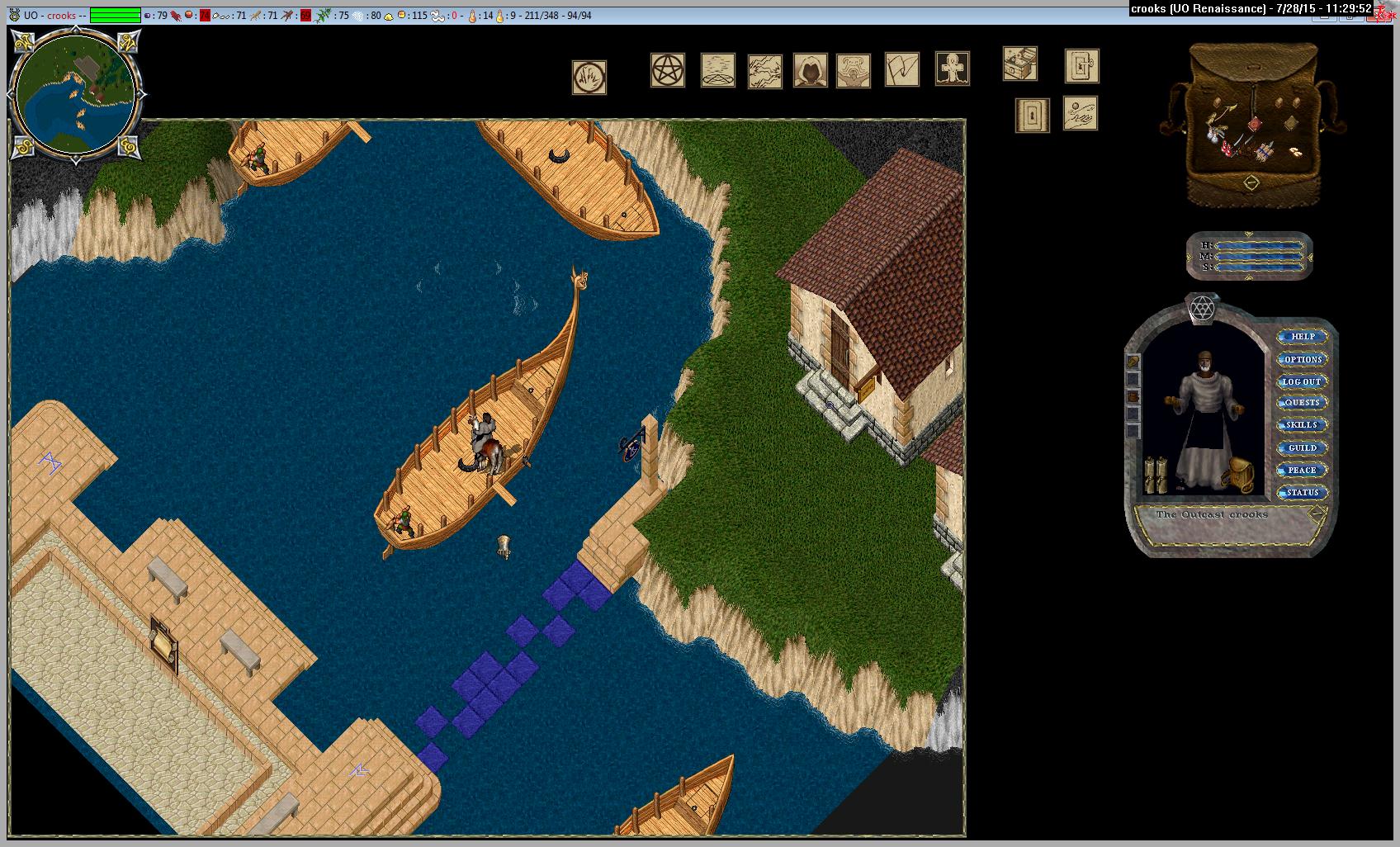Minimize paperdoll with the corner diamond button

pos(1317,513)
